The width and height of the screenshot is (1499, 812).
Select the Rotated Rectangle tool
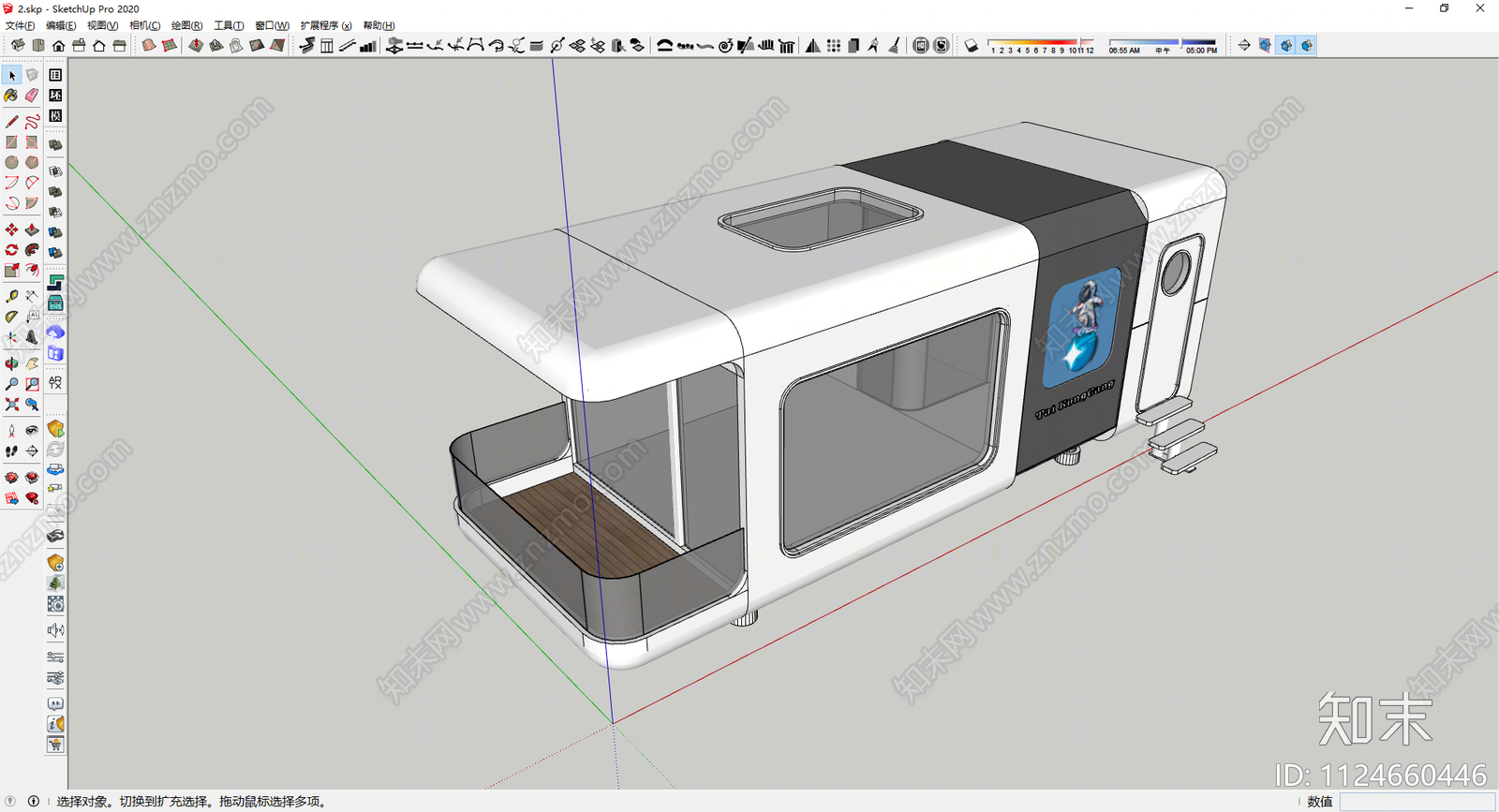pos(32,142)
